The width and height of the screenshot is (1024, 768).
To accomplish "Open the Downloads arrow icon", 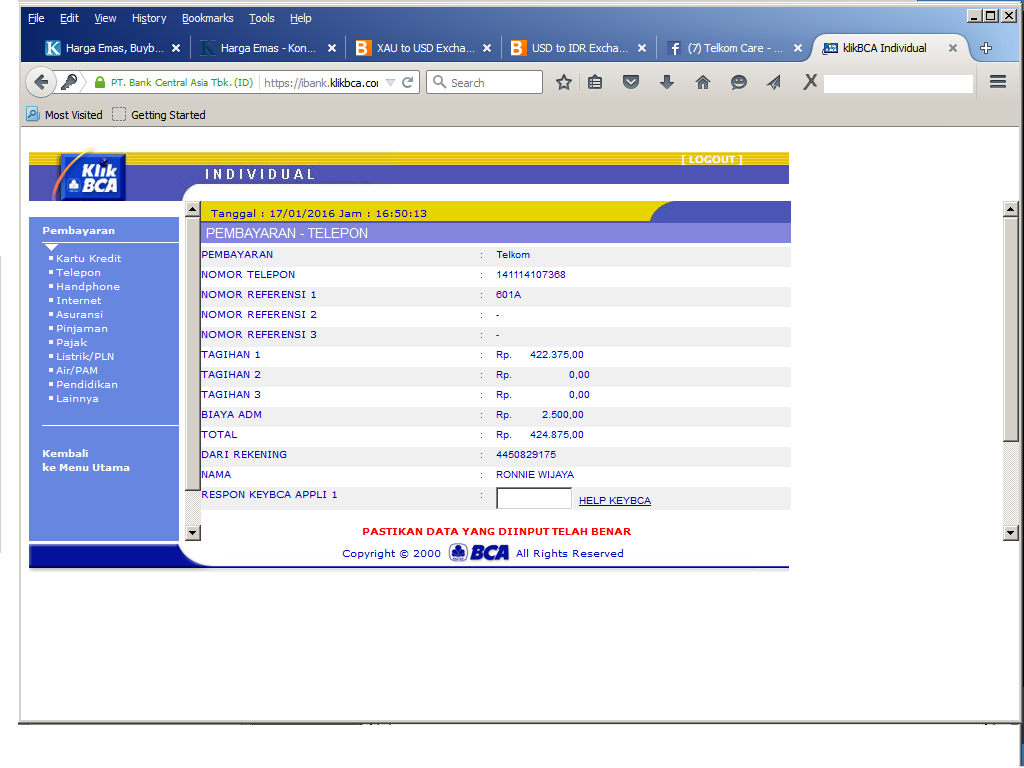I will [x=667, y=82].
